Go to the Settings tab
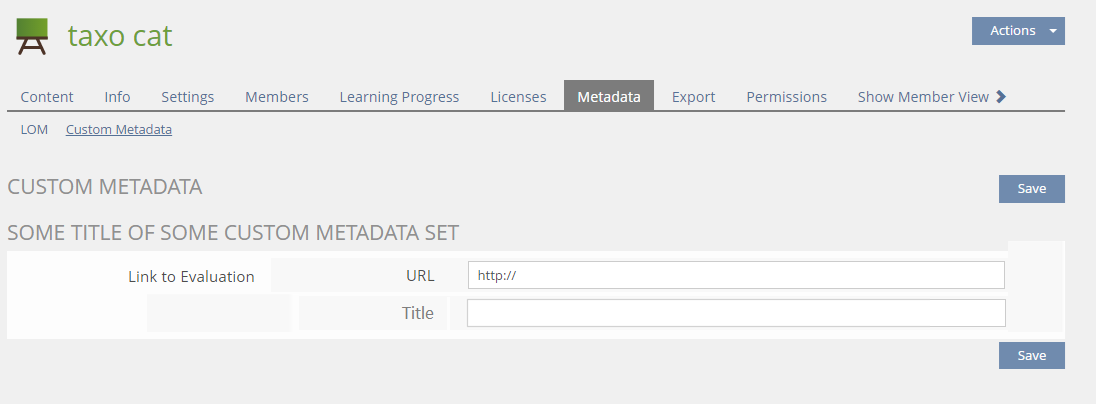1096x404 pixels. [188, 97]
